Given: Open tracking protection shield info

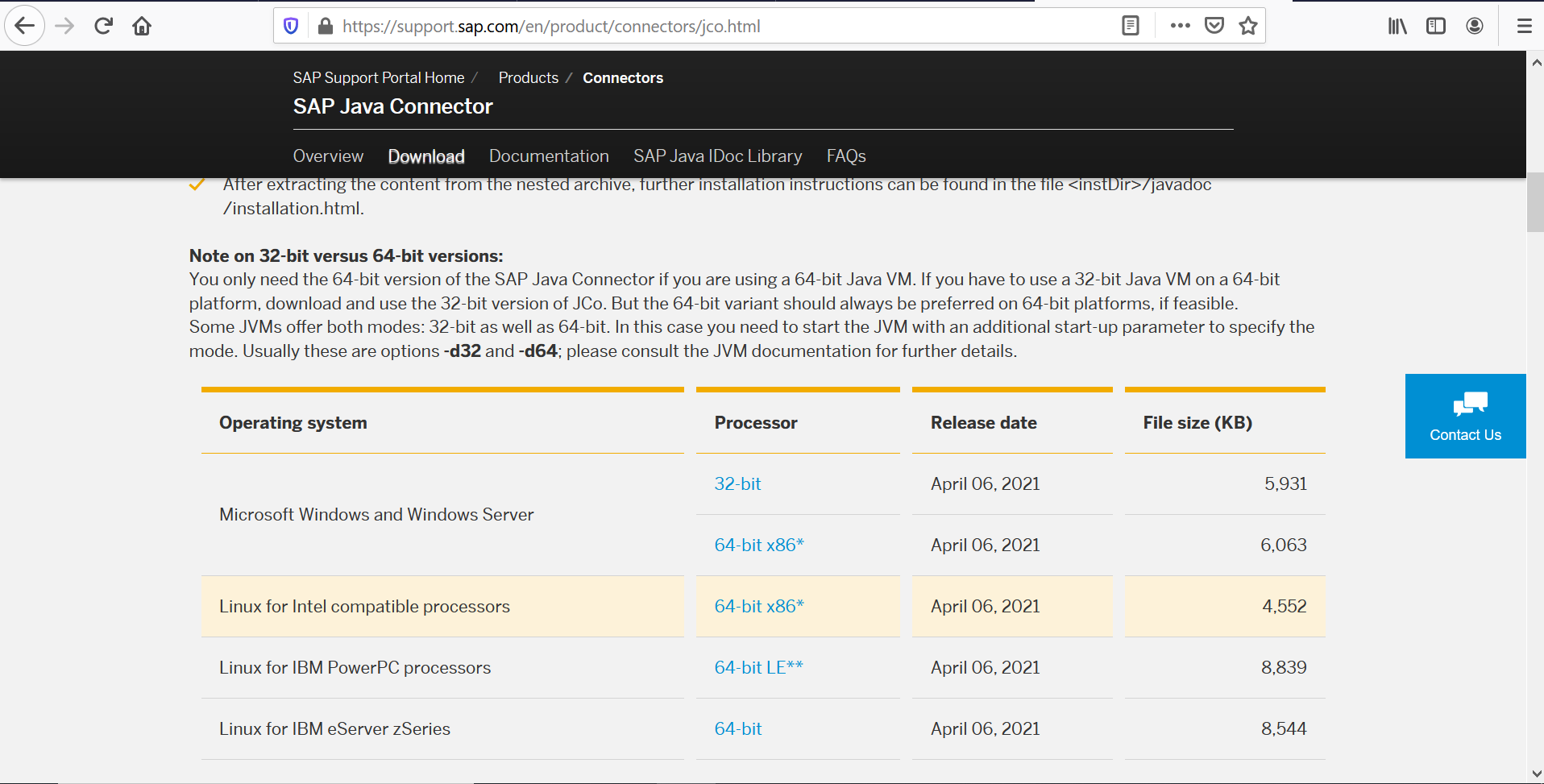Looking at the screenshot, I should [x=291, y=26].
